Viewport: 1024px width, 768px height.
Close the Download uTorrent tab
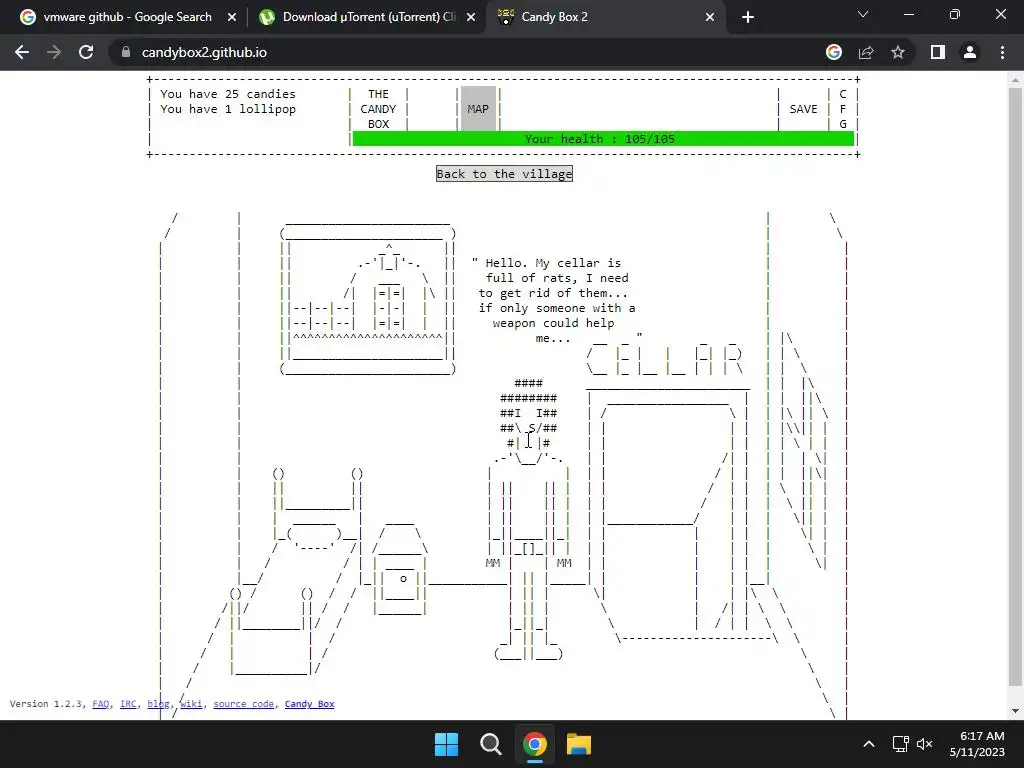tap(471, 17)
